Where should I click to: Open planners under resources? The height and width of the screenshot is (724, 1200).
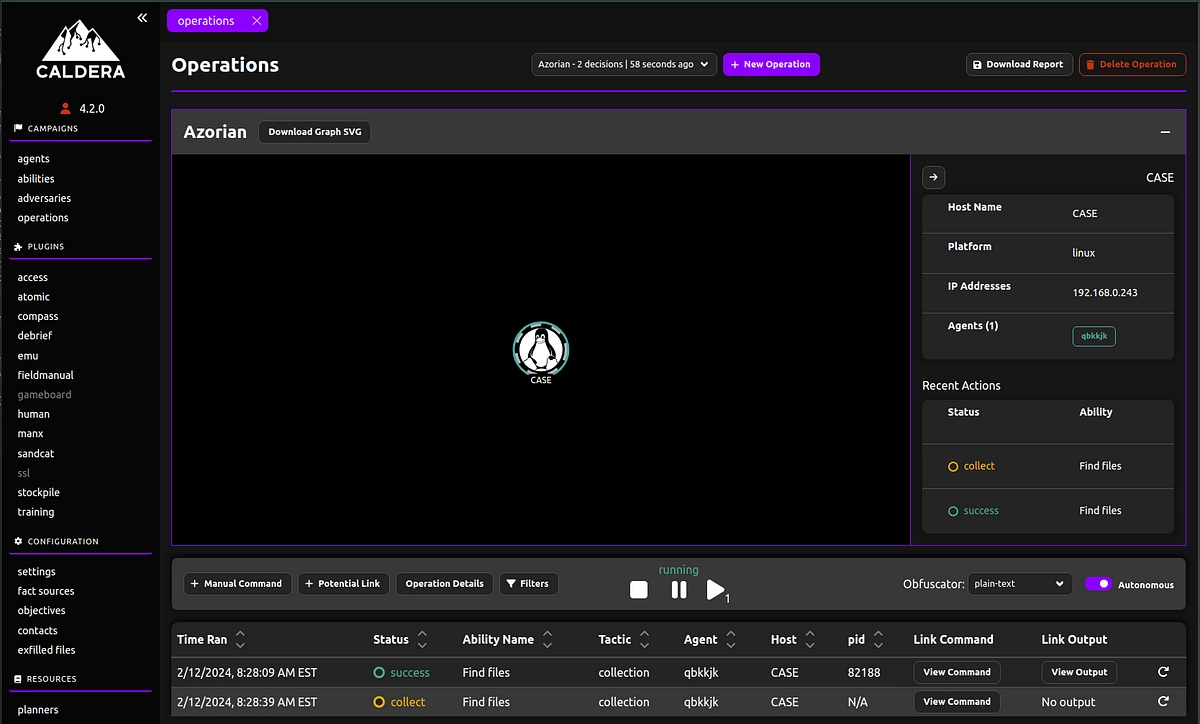click(x=38, y=710)
